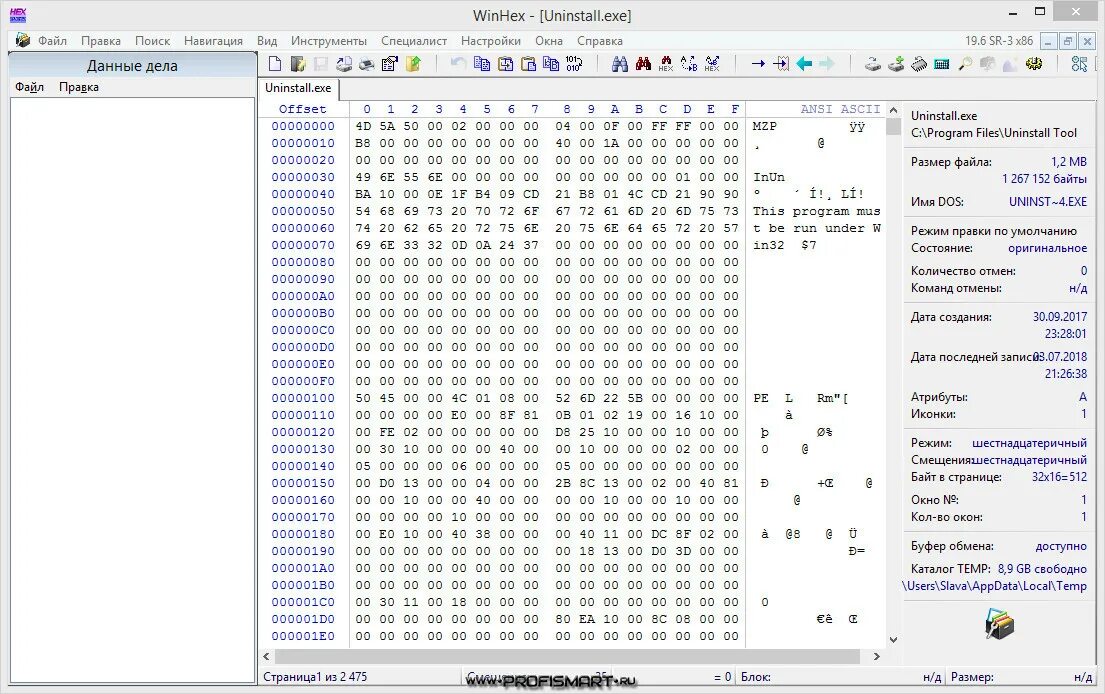Viewport: 1105px width, 694px height.
Task: Click the cyan Back arrow icon
Action: [804, 64]
